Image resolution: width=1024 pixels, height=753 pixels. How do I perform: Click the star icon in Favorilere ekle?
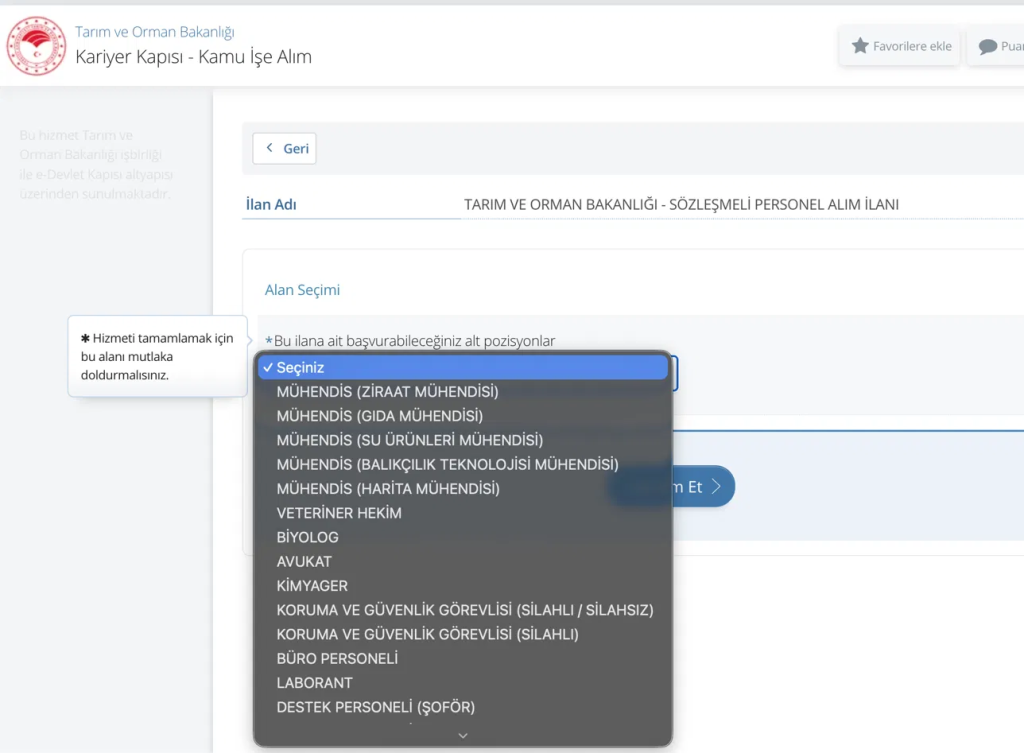point(860,46)
